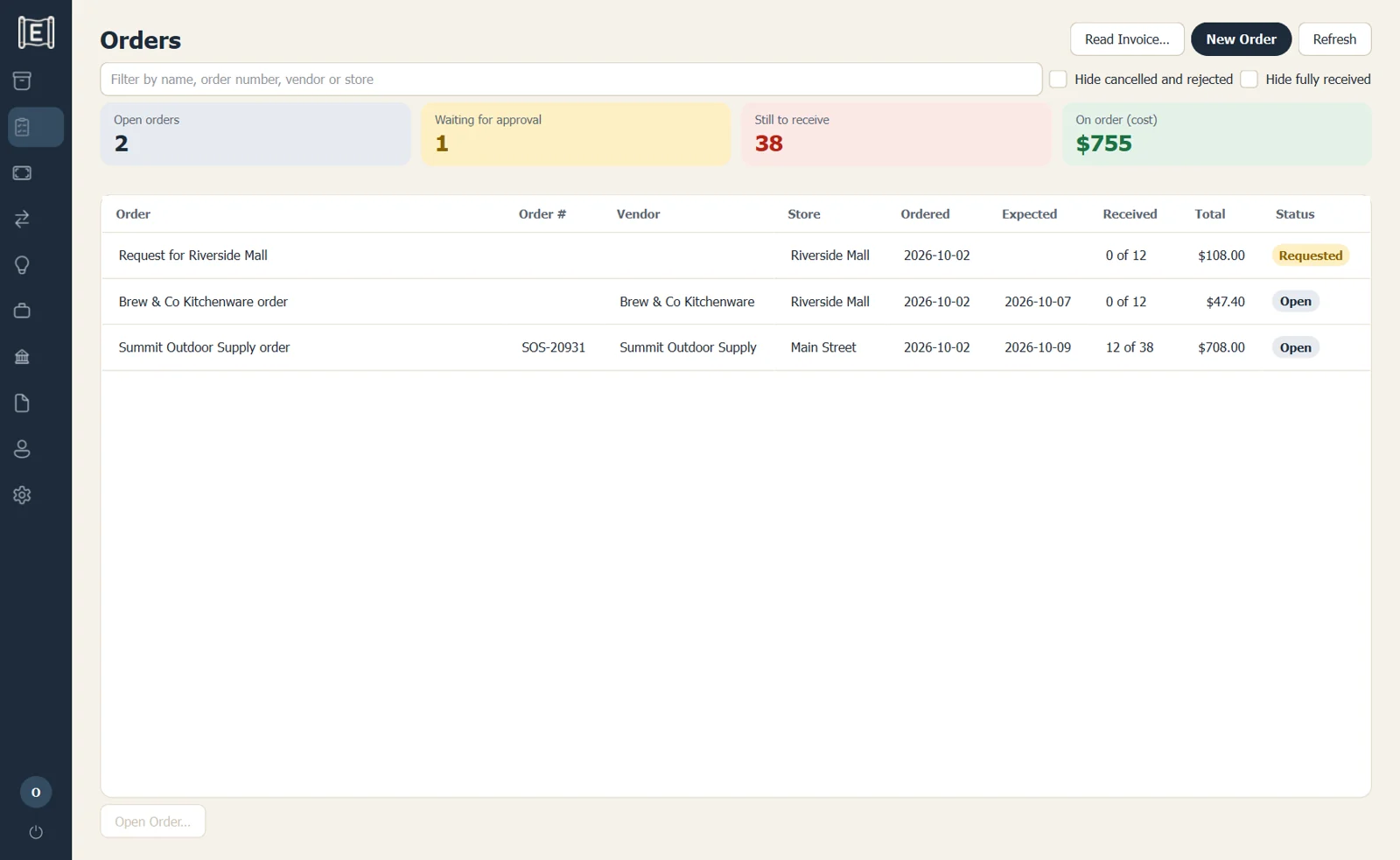1400x860 pixels.
Task: Select the On order cost card
Action: [1216, 134]
